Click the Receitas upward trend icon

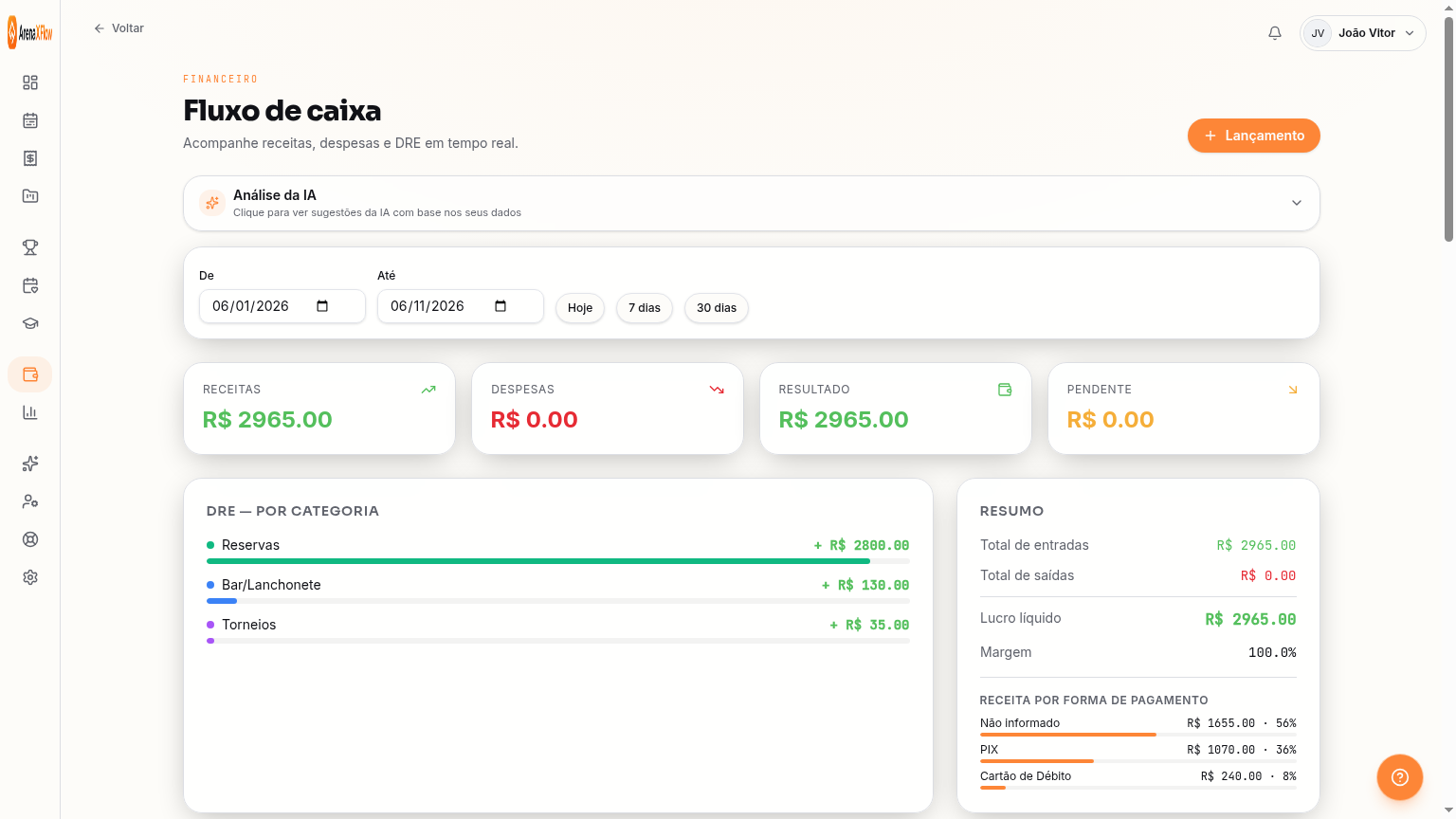428,390
